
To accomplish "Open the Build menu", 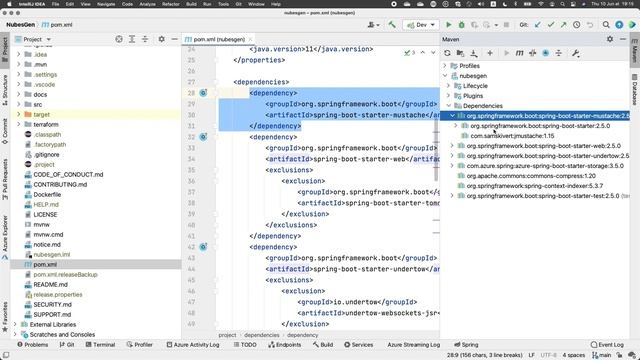I will click(191, 4).
